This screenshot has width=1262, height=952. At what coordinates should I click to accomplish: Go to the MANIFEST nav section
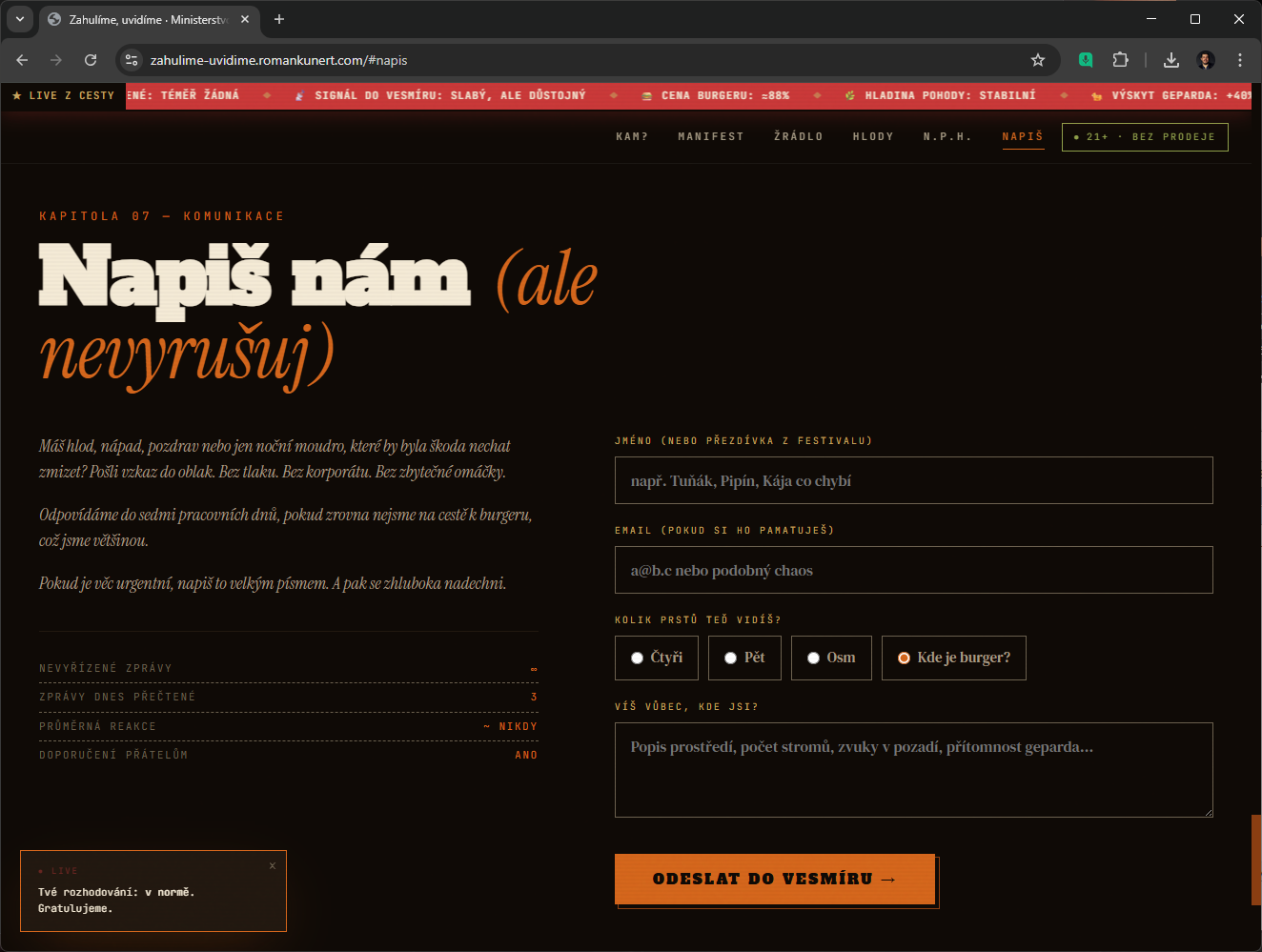tap(710, 137)
